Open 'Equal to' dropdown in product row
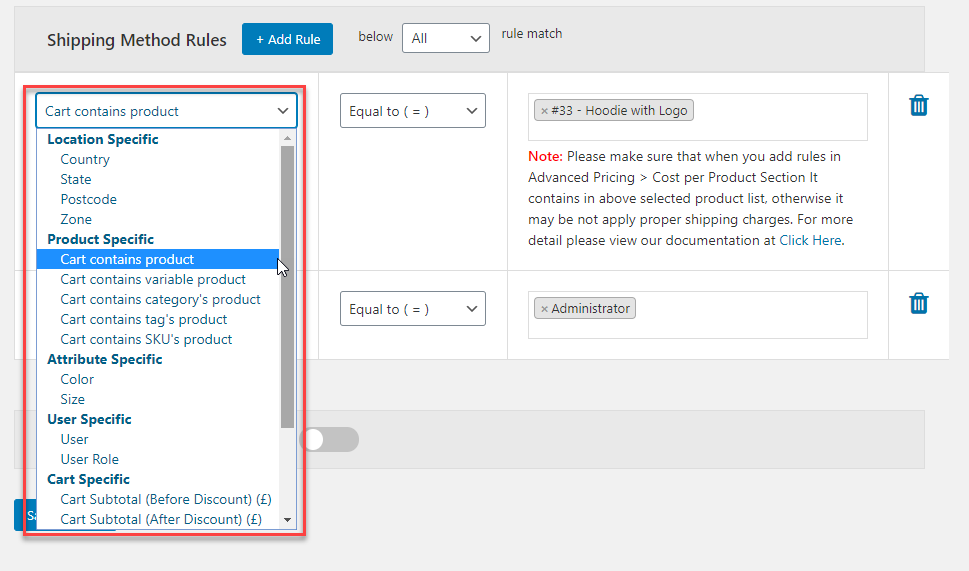 coord(413,111)
